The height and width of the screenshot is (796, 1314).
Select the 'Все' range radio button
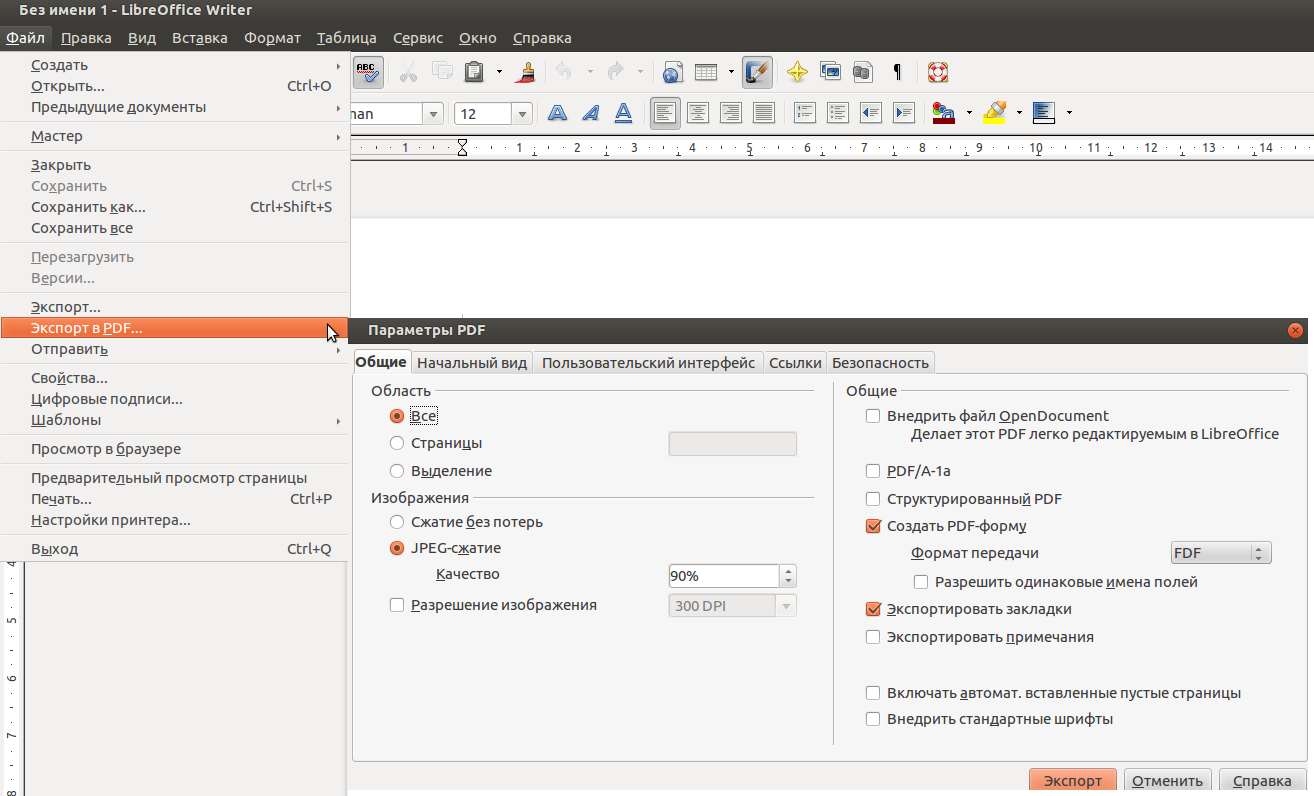coord(397,416)
